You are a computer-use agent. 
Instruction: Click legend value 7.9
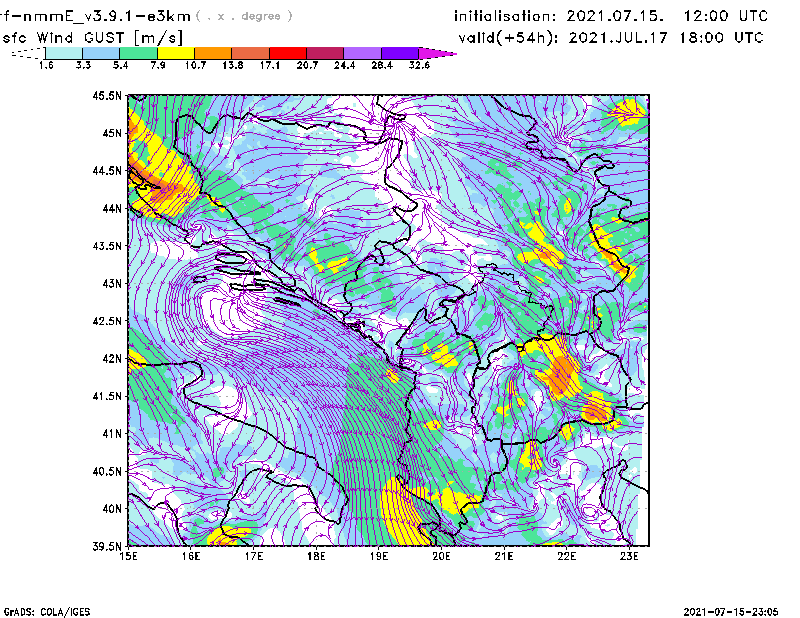click(158, 65)
